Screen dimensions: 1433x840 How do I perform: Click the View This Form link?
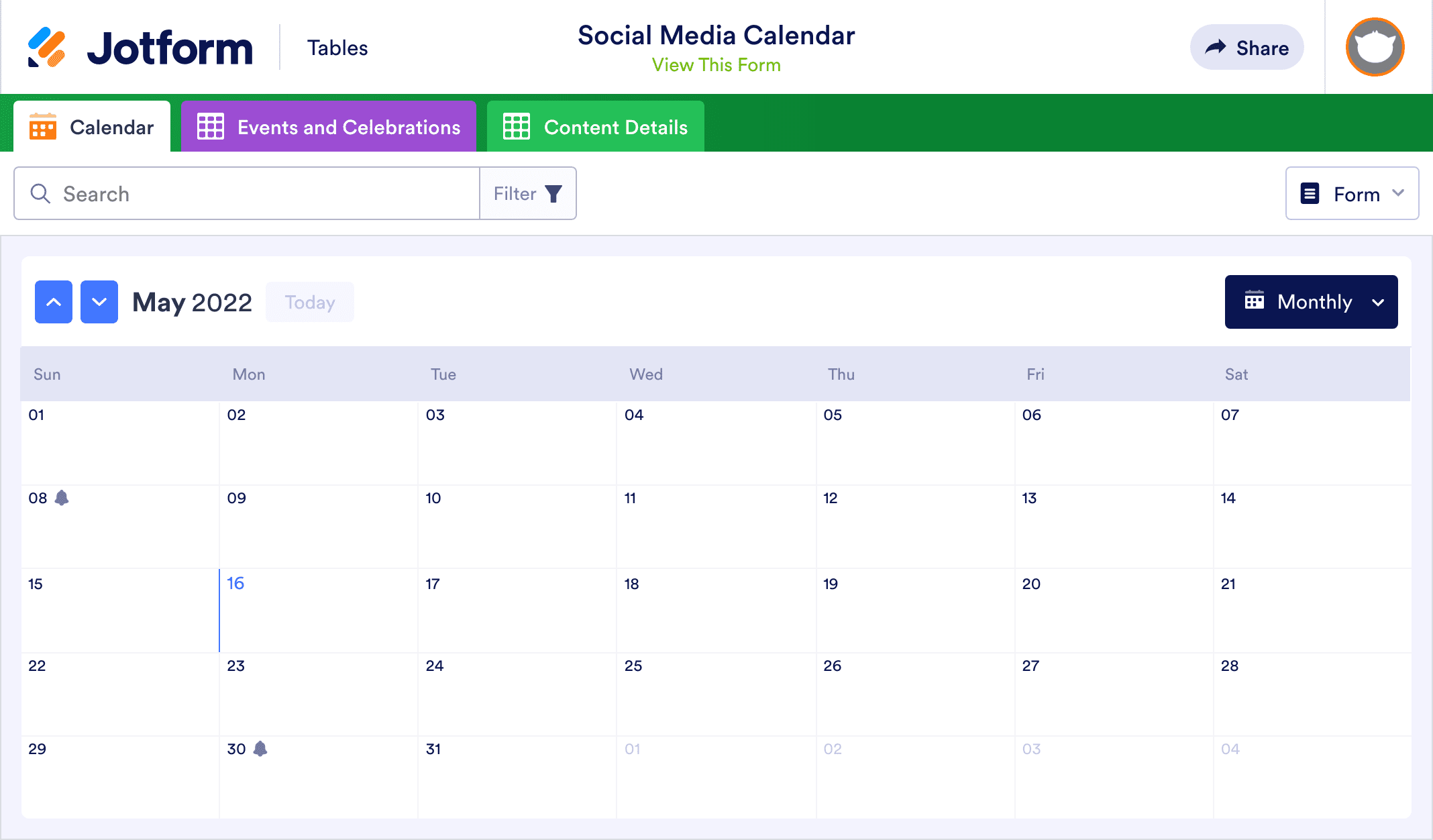click(715, 65)
